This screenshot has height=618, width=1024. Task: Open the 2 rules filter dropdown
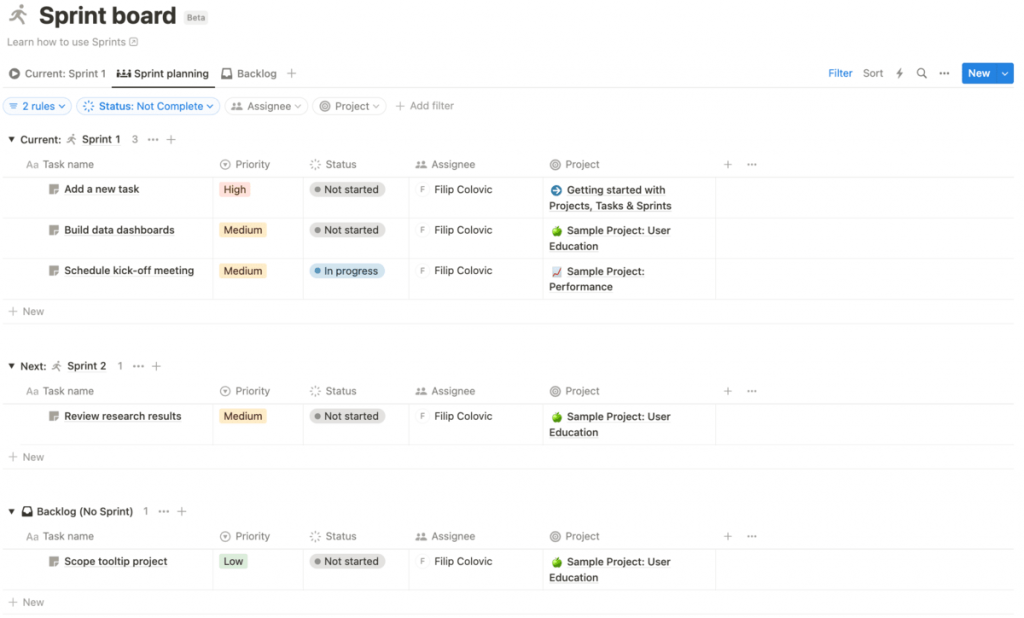[x=37, y=105]
